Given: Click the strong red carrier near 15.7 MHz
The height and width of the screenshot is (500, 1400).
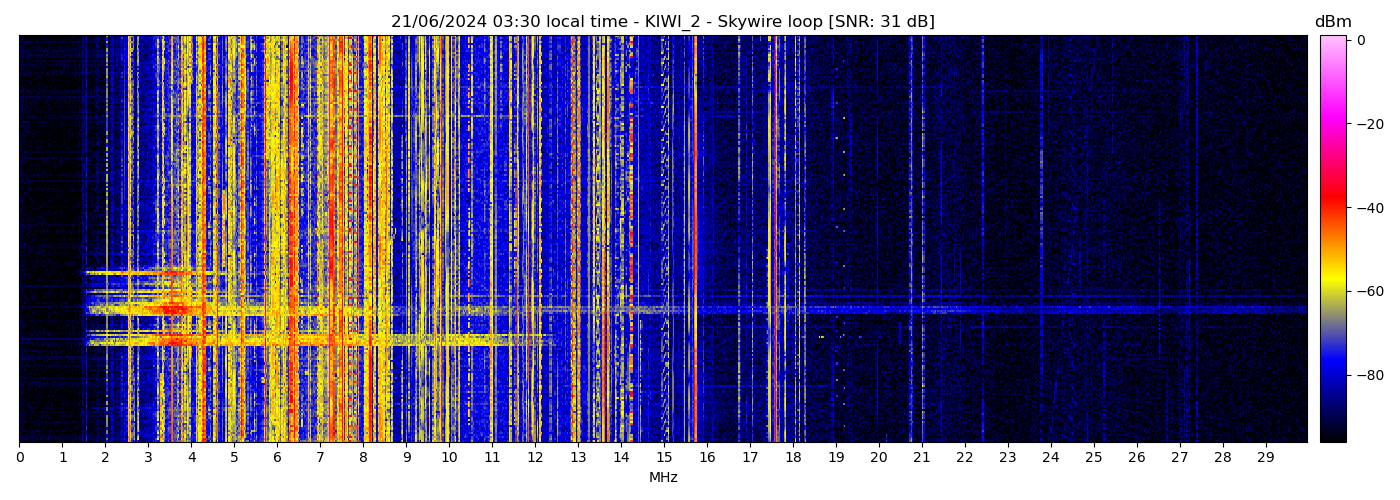Looking at the screenshot, I should tap(695, 200).
